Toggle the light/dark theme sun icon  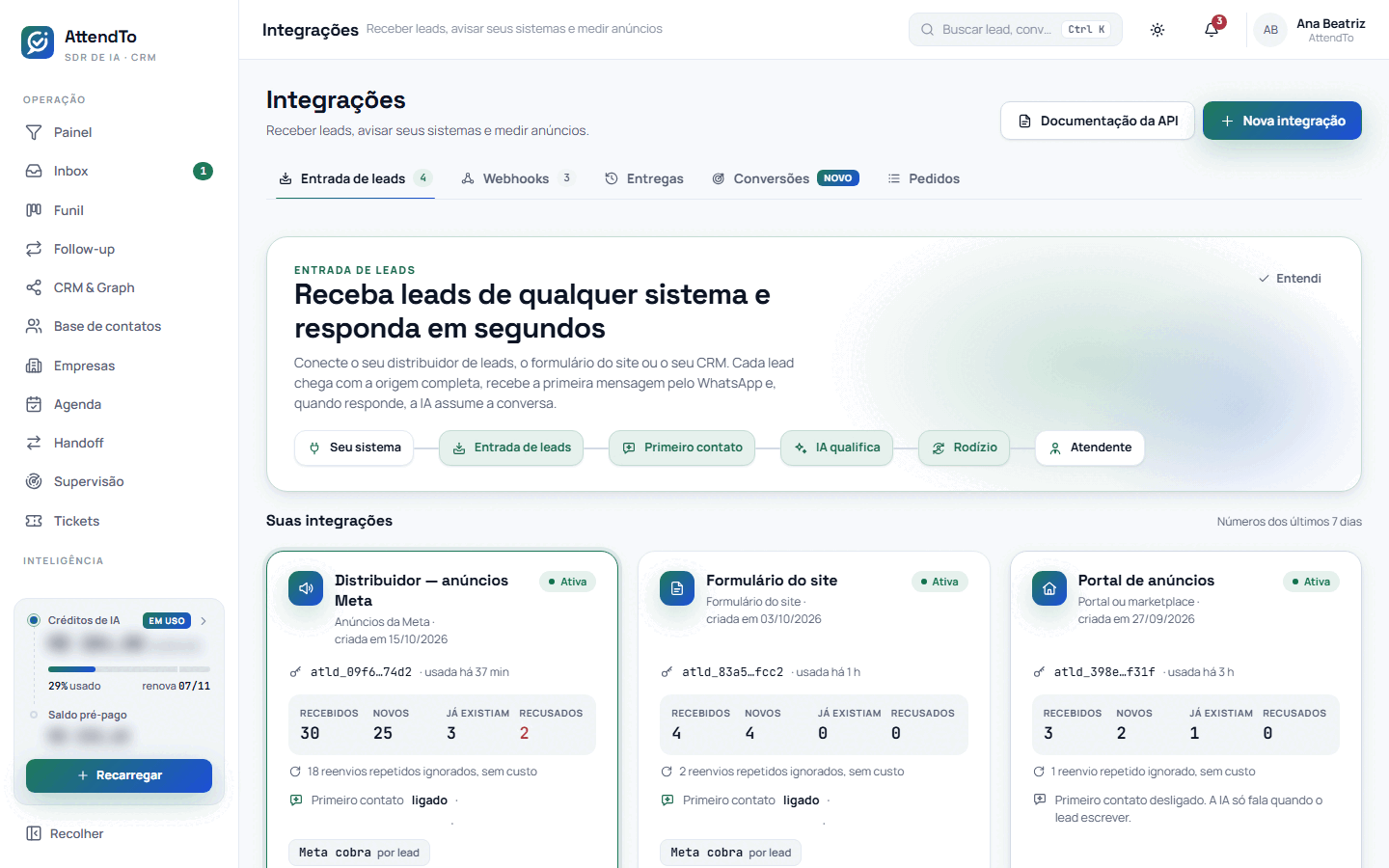pos(1157,30)
